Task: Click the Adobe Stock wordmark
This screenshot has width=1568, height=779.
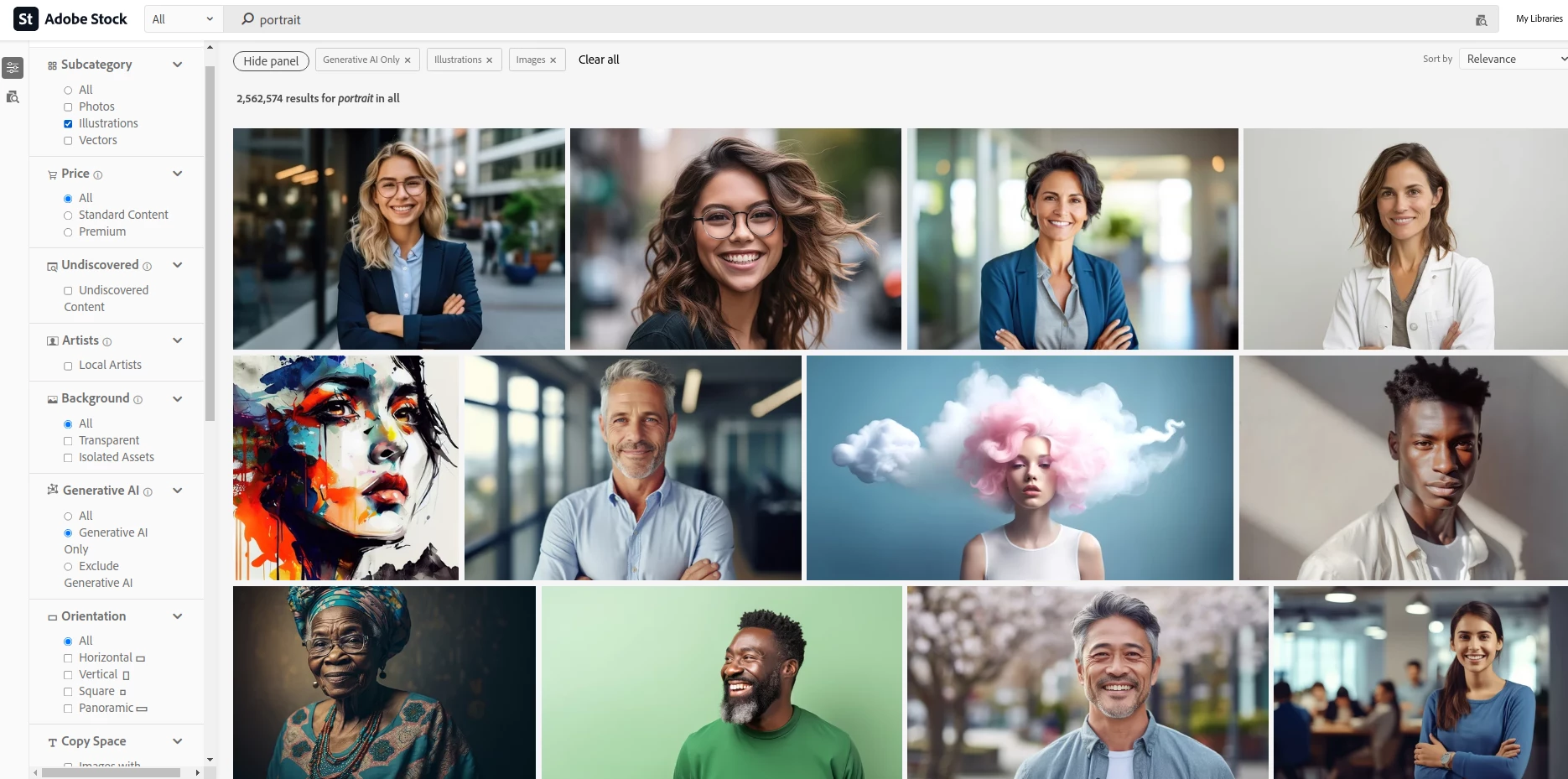Action: [x=86, y=18]
